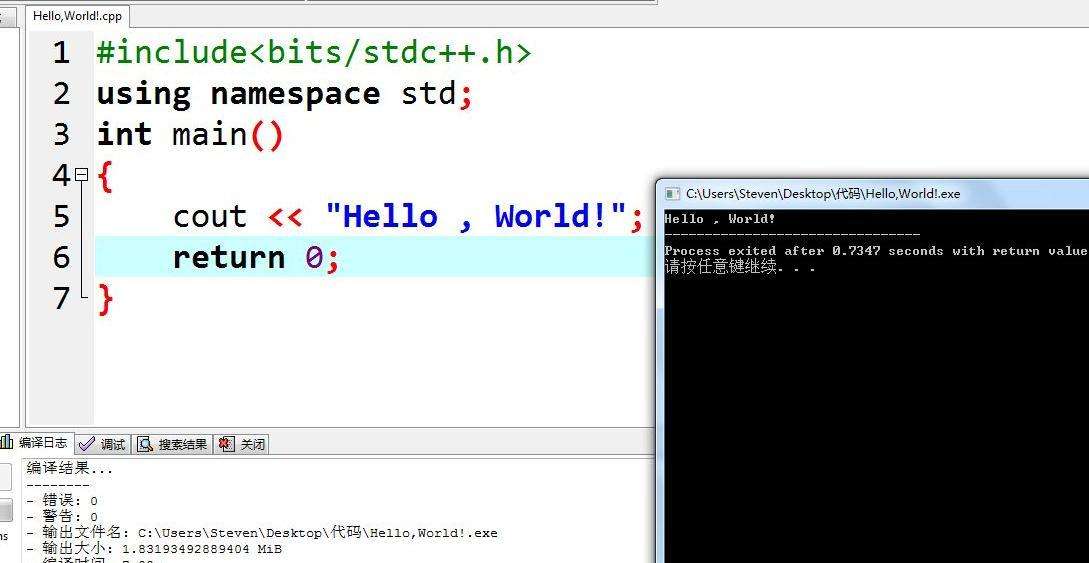Select the Hello,World!.cpp editor tab
The image size is (1089, 563).
click(77, 15)
